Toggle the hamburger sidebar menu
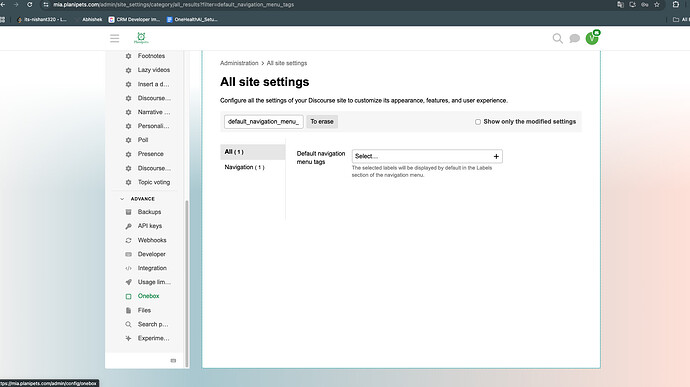Screen dimensions: 690x387 pos(114,39)
